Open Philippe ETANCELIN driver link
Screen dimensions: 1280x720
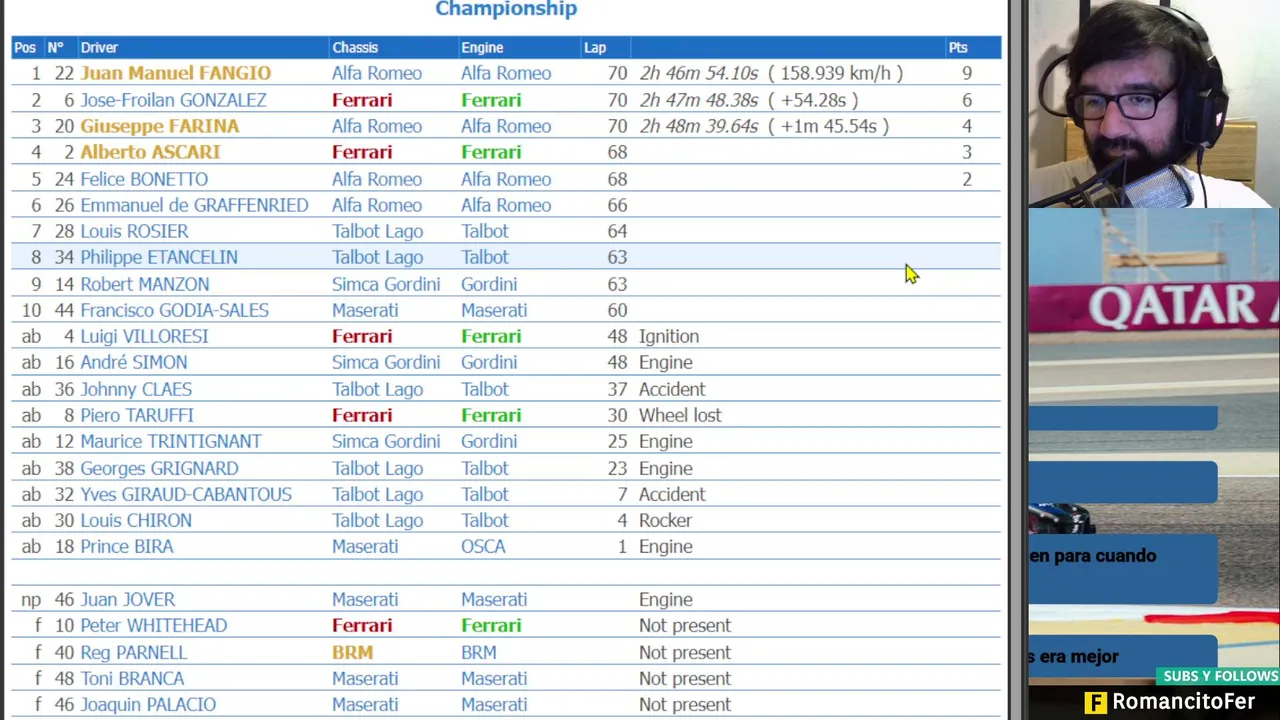[159, 257]
